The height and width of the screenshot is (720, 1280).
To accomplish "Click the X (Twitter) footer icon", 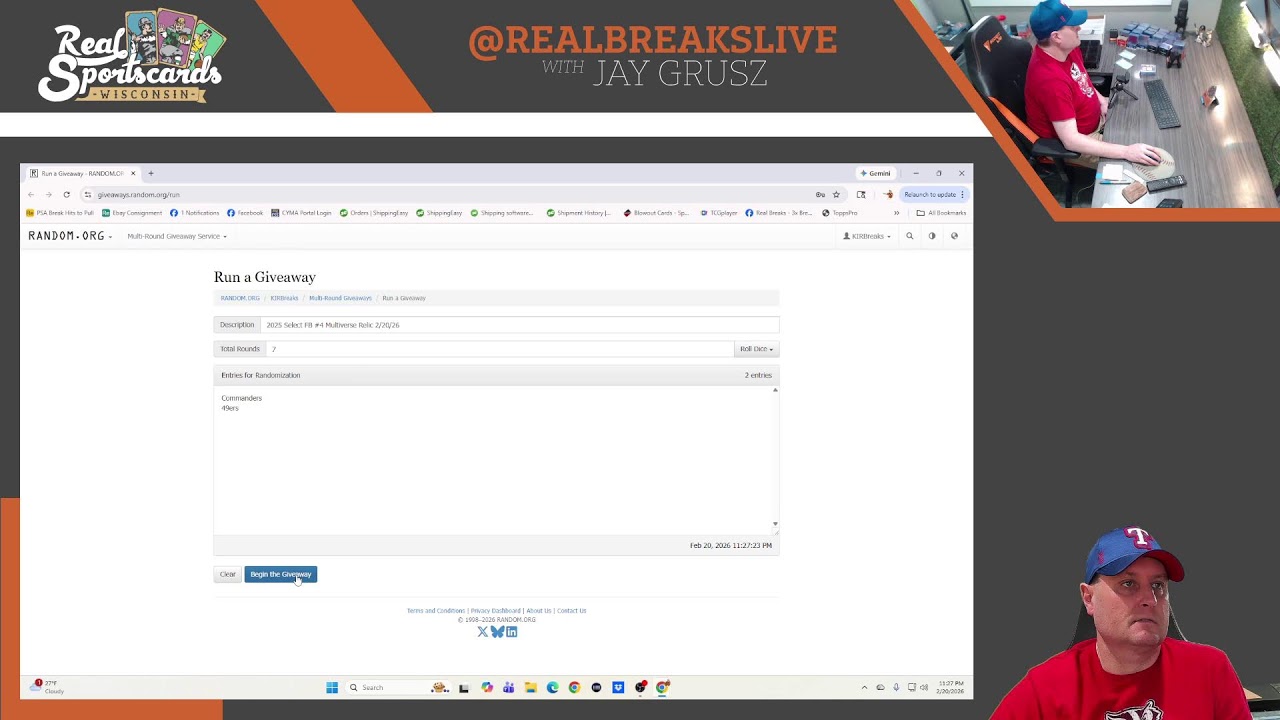I will point(483,632).
